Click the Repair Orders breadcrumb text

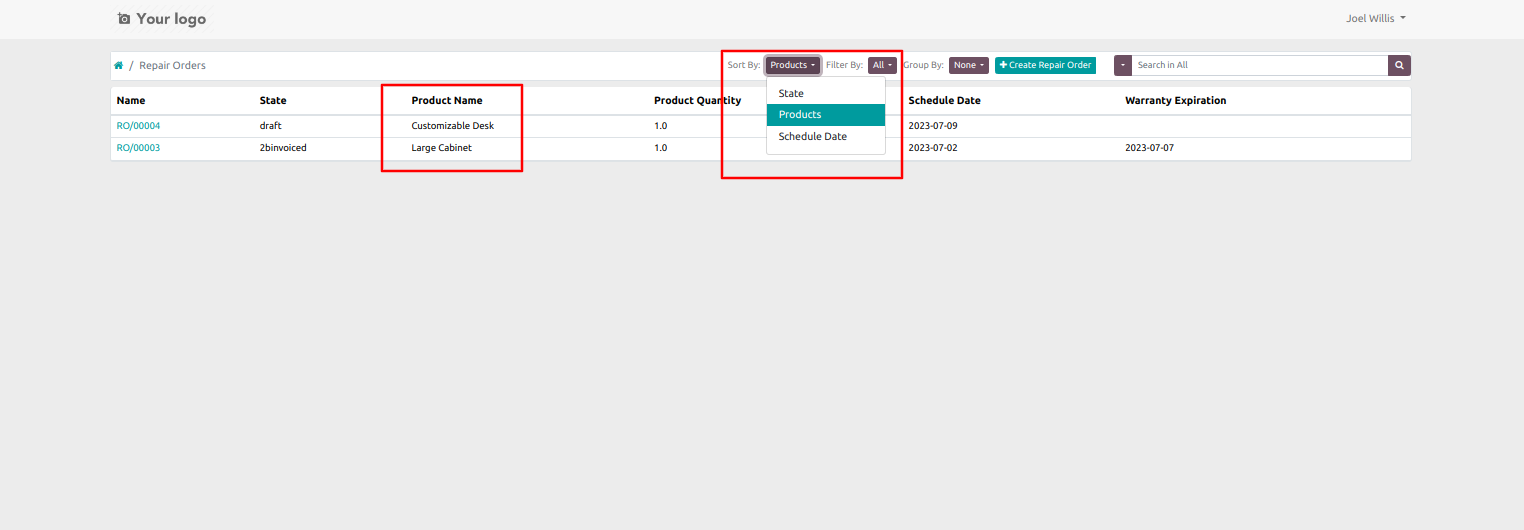[172, 66]
